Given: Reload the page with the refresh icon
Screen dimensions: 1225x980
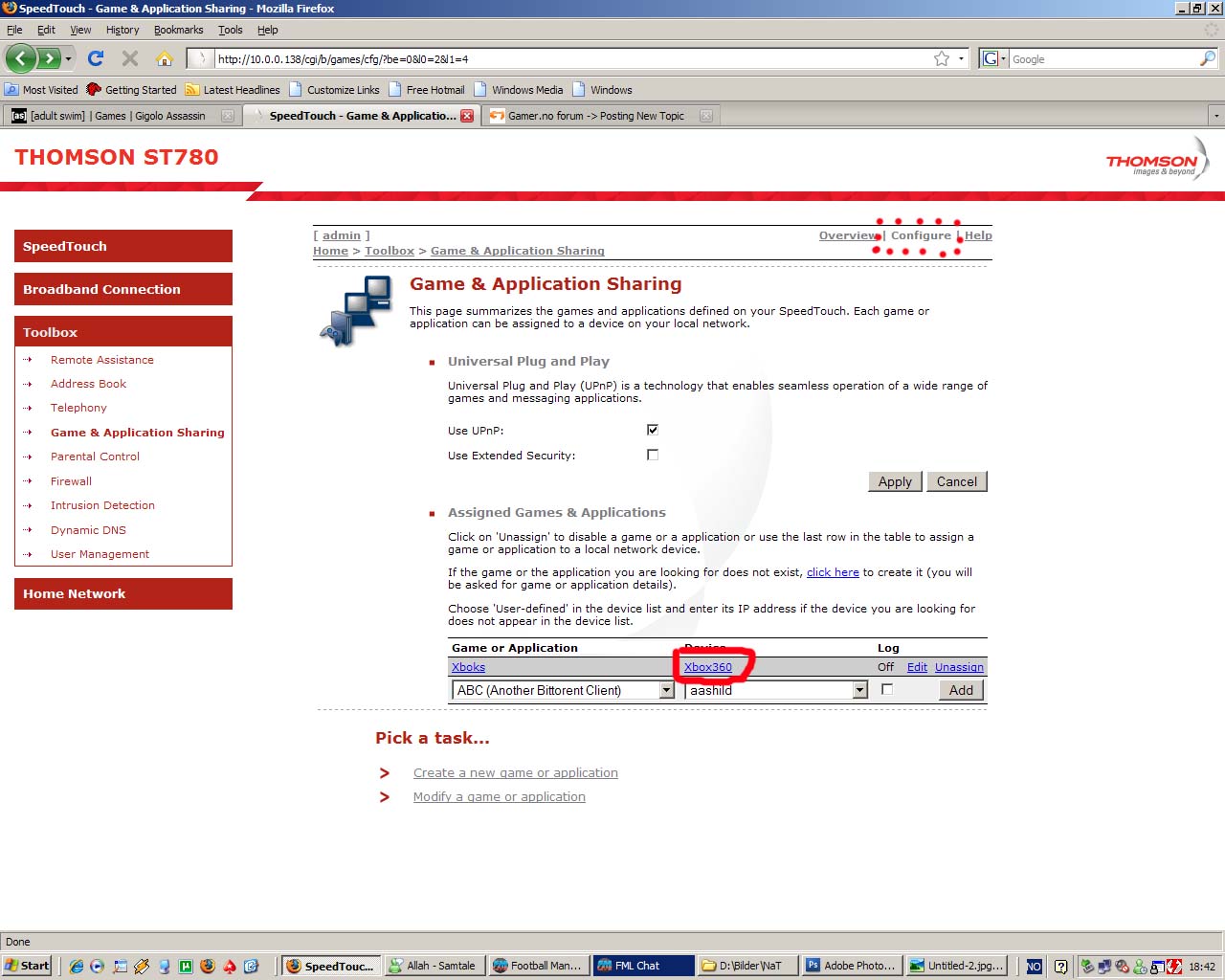Looking at the screenshot, I should pyautogui.click(x=96, y=58).
